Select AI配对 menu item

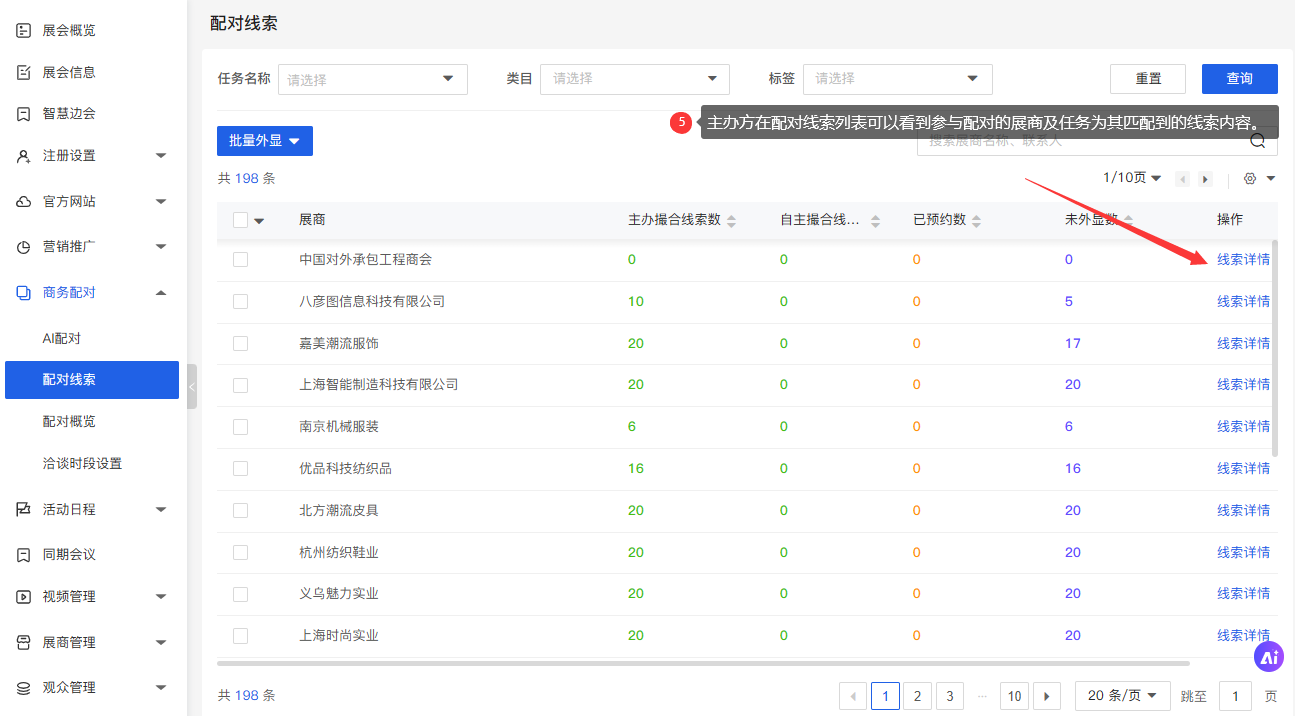coord(61,339)
